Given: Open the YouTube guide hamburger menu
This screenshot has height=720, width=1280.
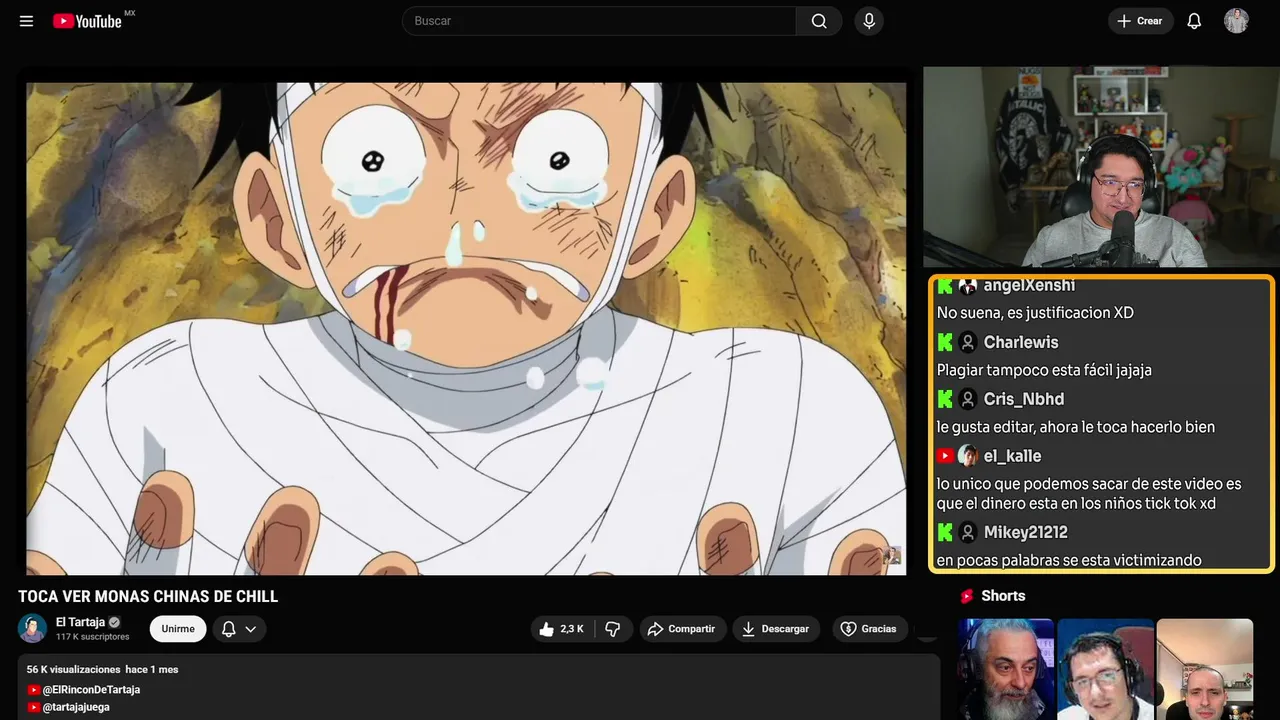Looking at the screenshot, I should point(27,21).
